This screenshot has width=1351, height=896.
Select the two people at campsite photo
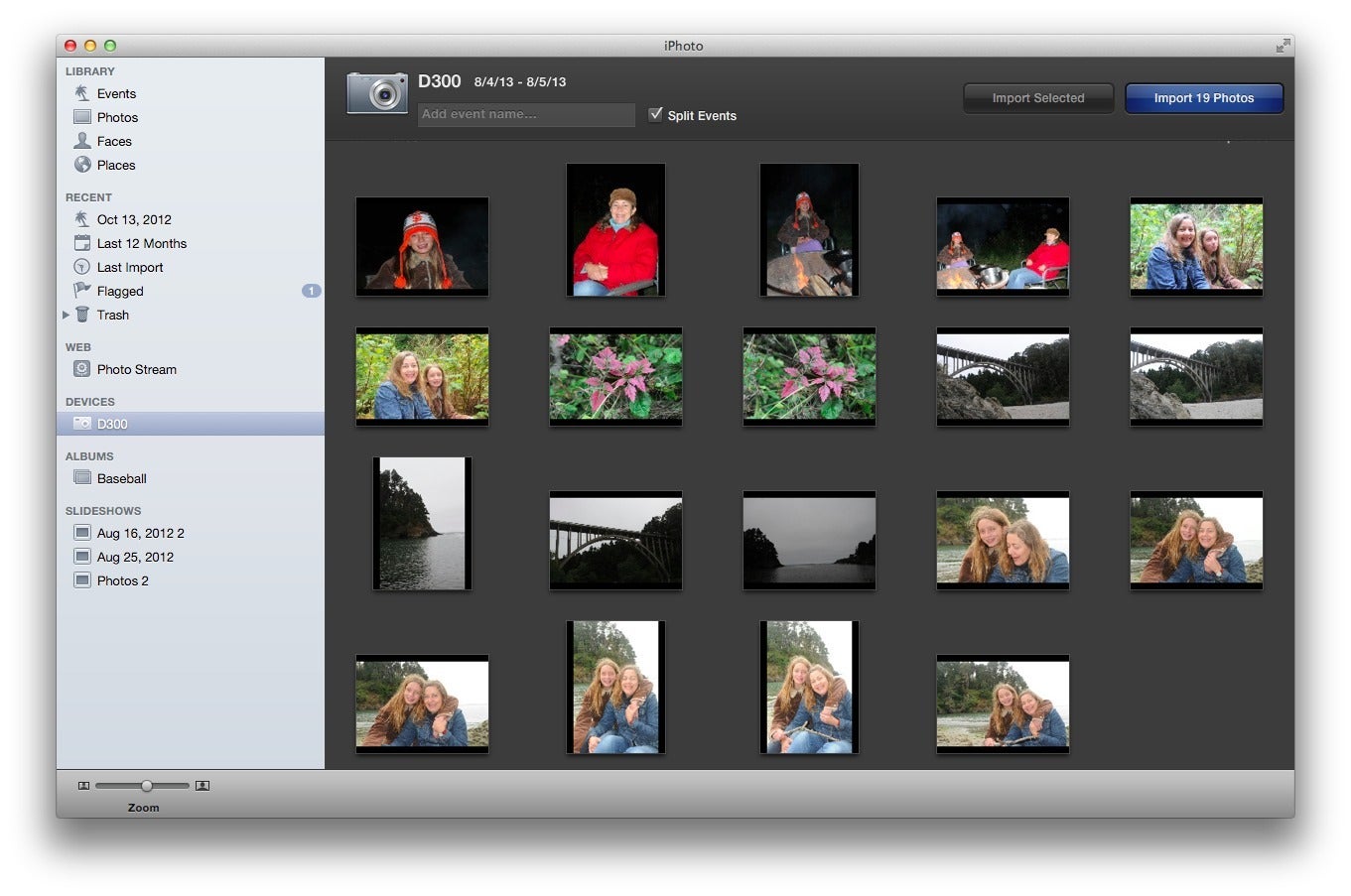1003,246
